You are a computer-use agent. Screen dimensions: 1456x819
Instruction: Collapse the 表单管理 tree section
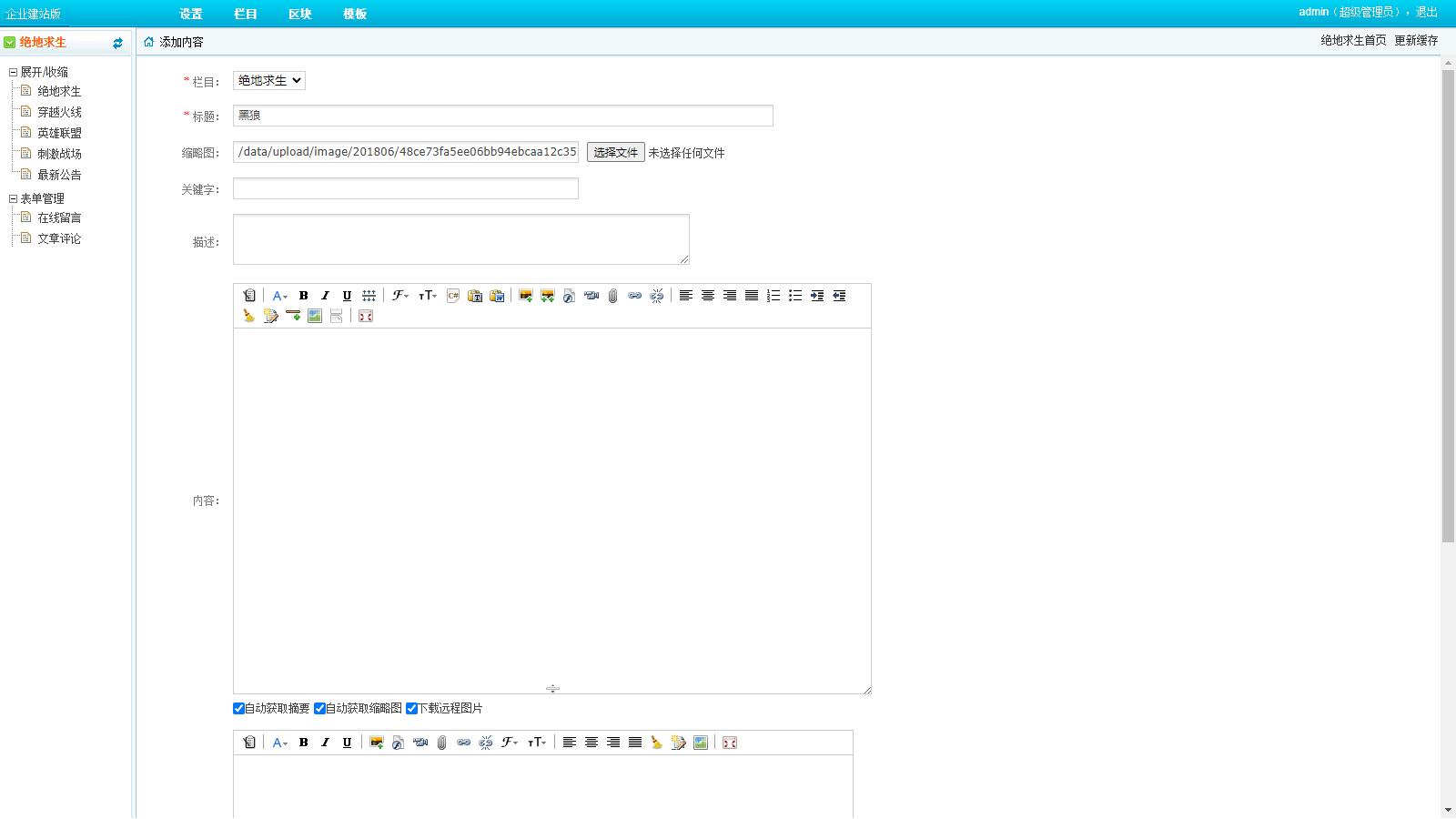pos(14,198)
